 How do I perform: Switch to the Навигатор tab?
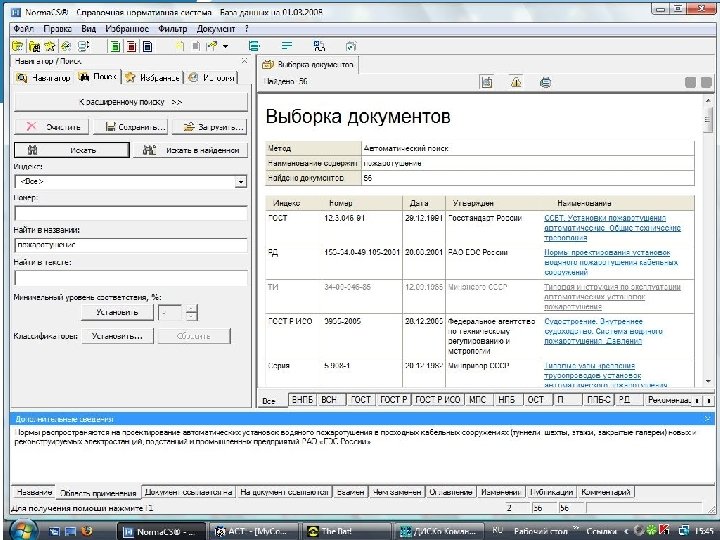pyautogui.click(x=43, y=78)
